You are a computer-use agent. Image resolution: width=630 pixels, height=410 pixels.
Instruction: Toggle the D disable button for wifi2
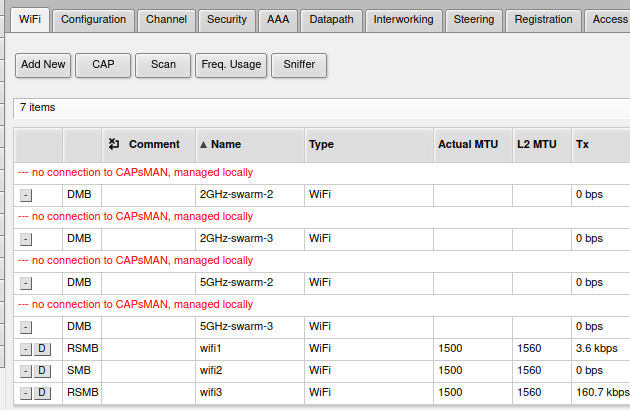42,371
